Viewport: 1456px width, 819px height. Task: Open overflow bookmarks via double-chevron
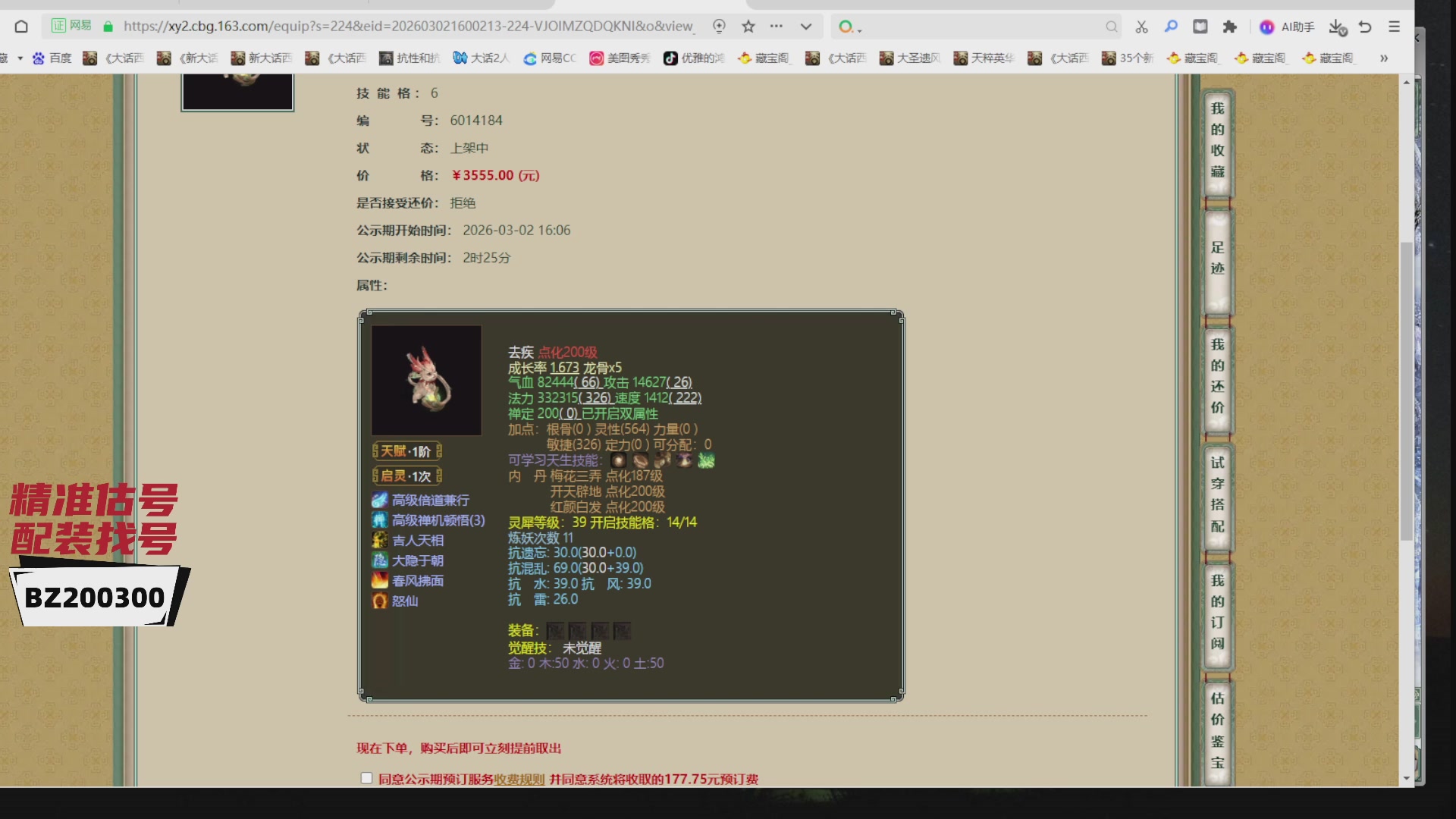pyautogui.click(x=1385, y=58)
